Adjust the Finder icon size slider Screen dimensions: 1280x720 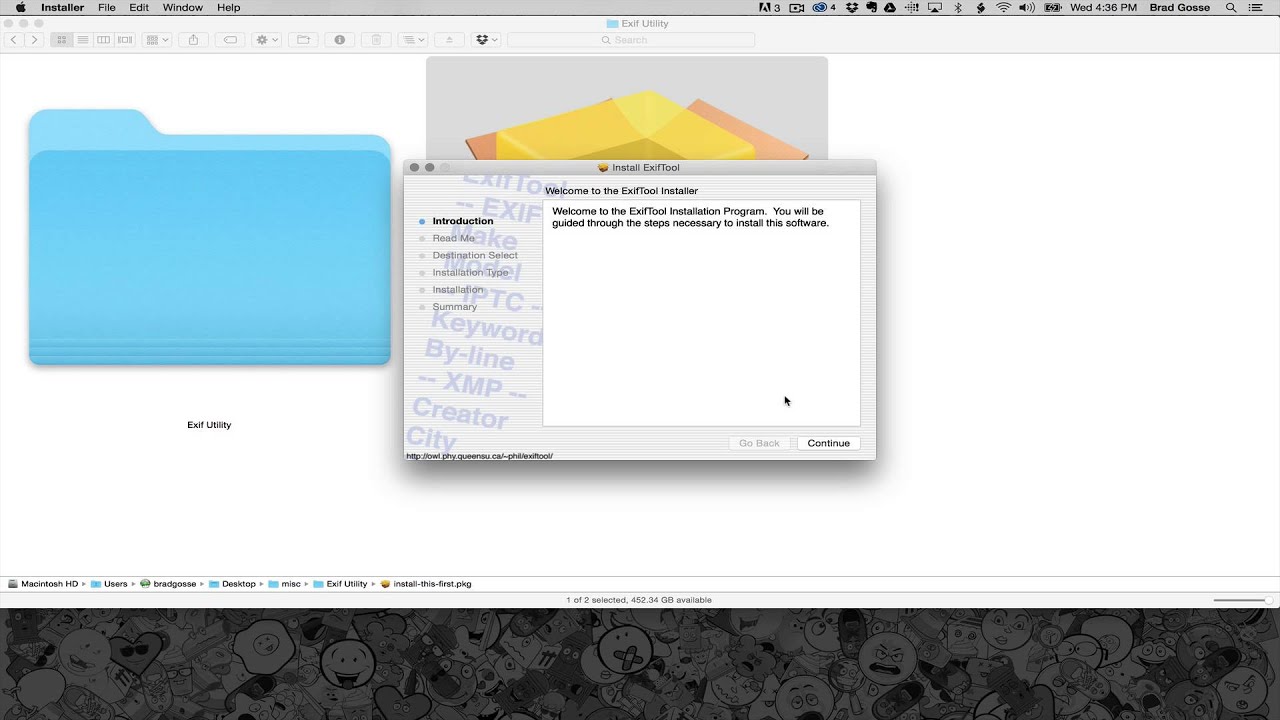[x=1243, y=600]
